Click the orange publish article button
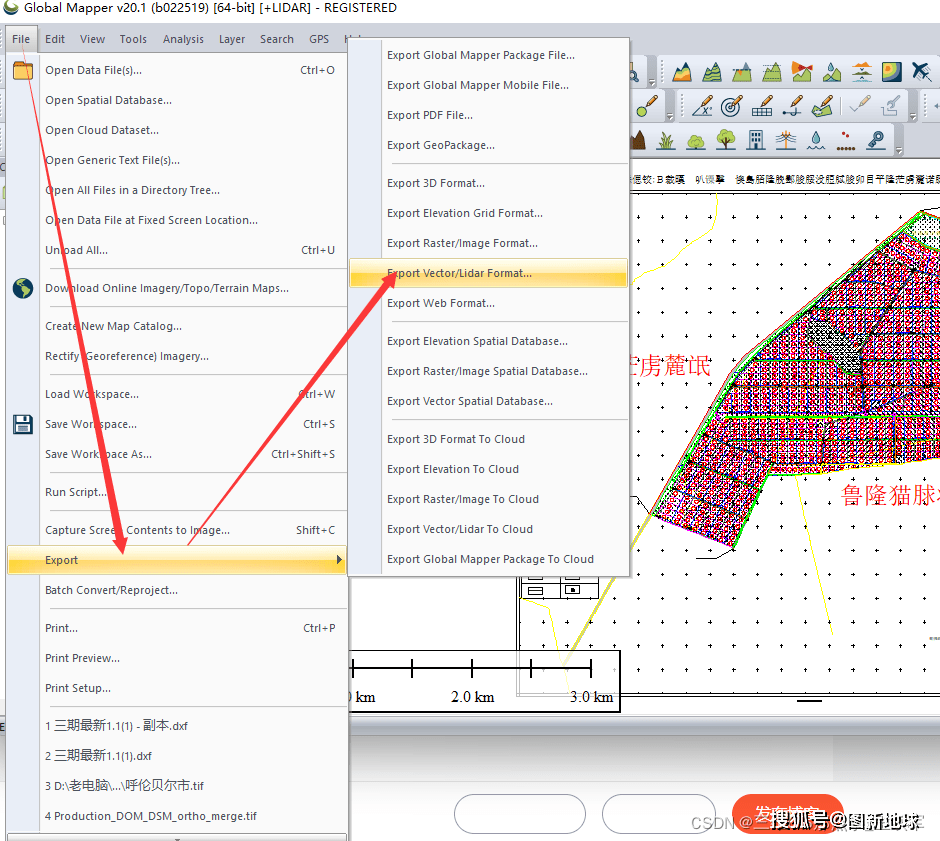Screen dimensions: 940x841 (x=787, y=815)
